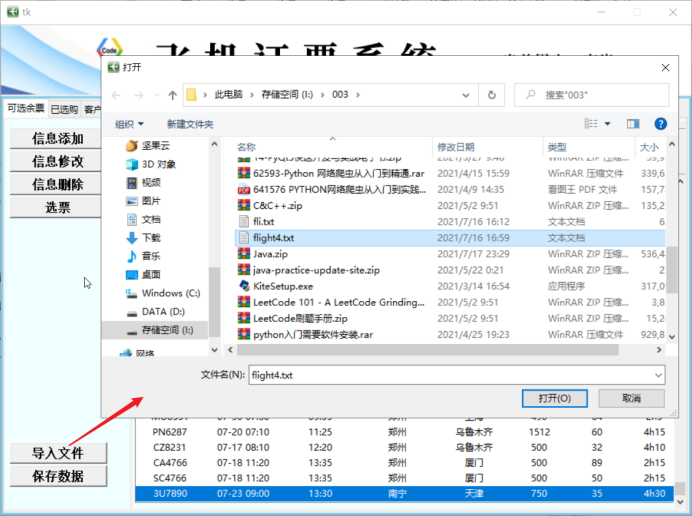Select flight row PN6287 in table
Screen dimensions: 692x516
(404, 432)
